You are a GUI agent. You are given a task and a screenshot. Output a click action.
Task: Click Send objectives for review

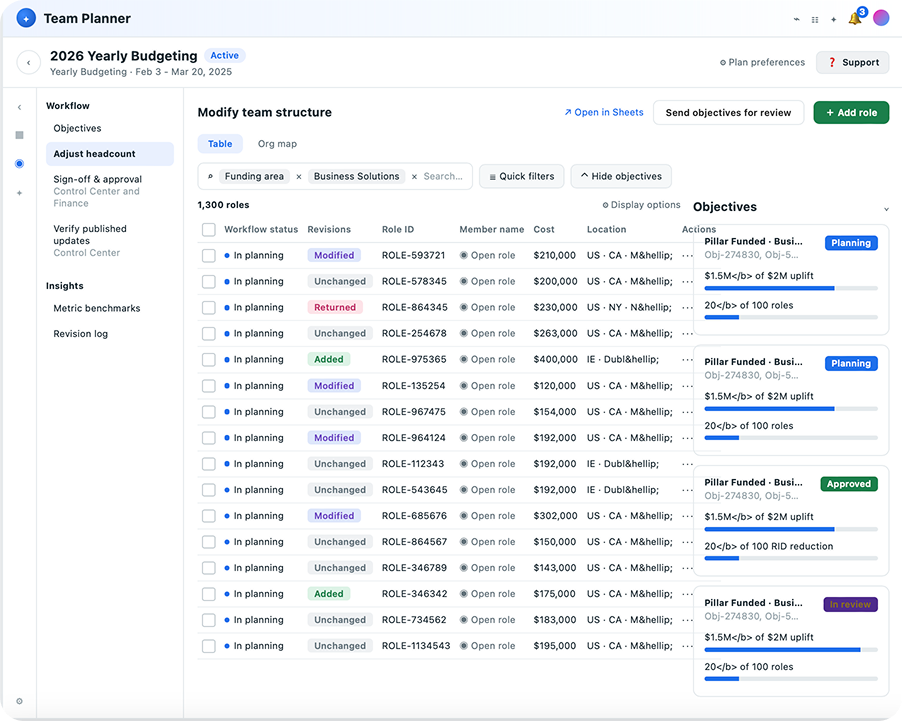coord(728,113)
